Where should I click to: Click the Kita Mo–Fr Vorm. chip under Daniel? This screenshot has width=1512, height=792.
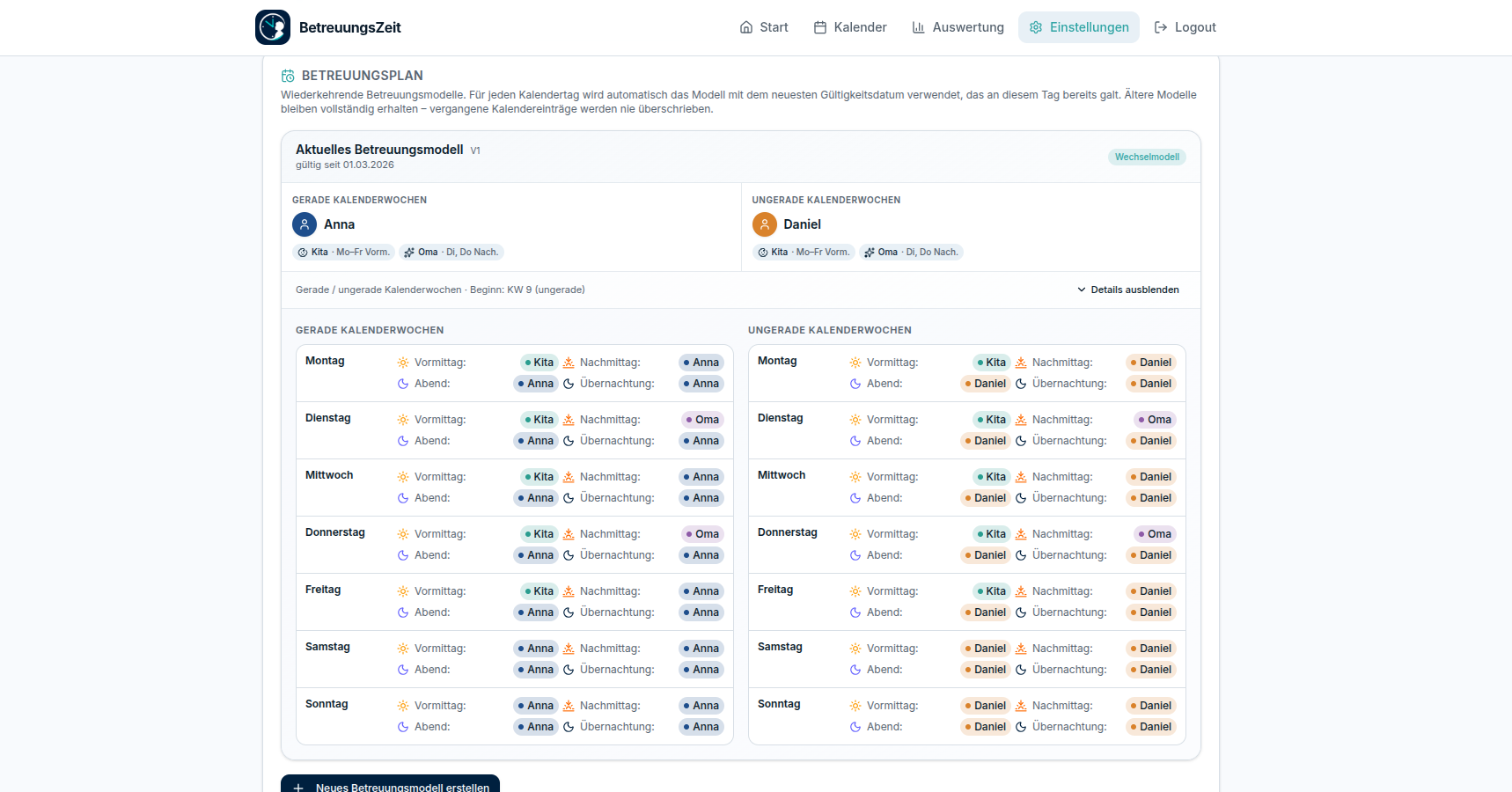[804, 253]
